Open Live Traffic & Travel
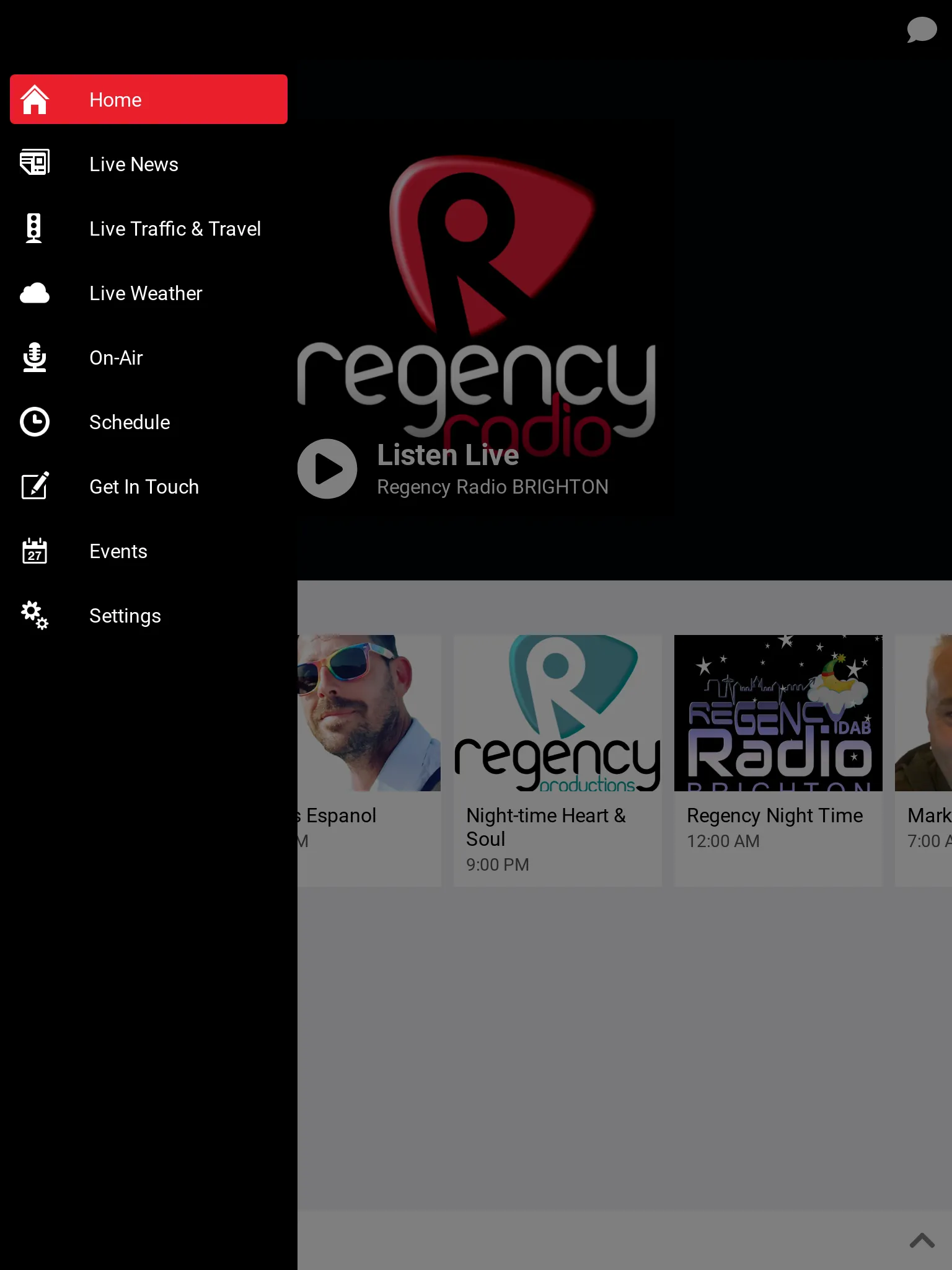 [149, 228]
